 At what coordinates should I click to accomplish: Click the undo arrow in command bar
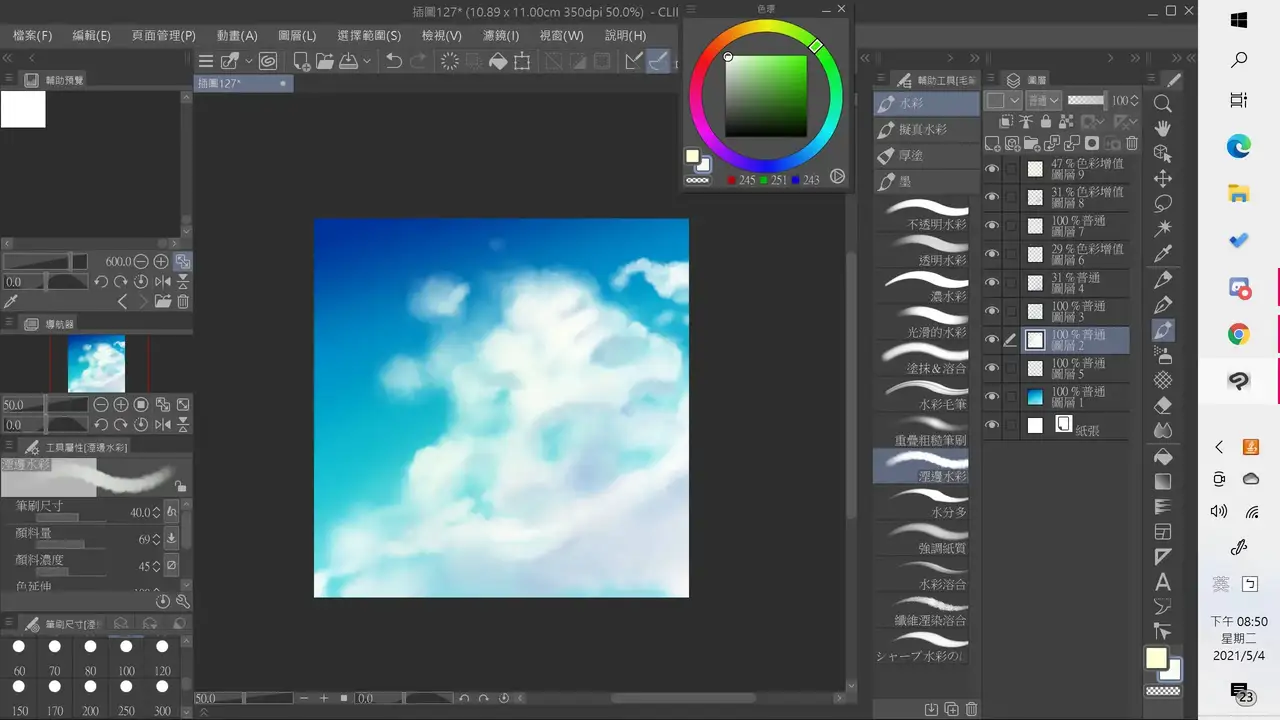click(x=394, y=61)
